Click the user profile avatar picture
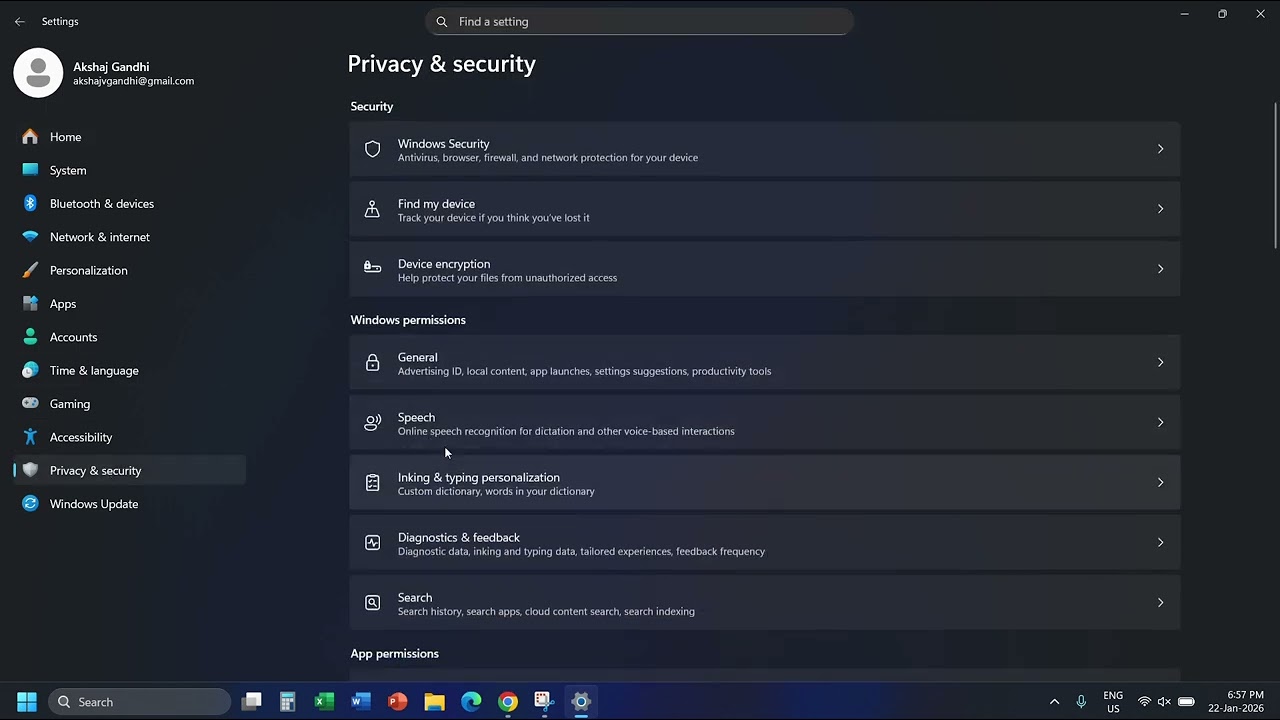The width and height of the screenshot is (1280, 720). pyautogui.click(x=38, y=72)
